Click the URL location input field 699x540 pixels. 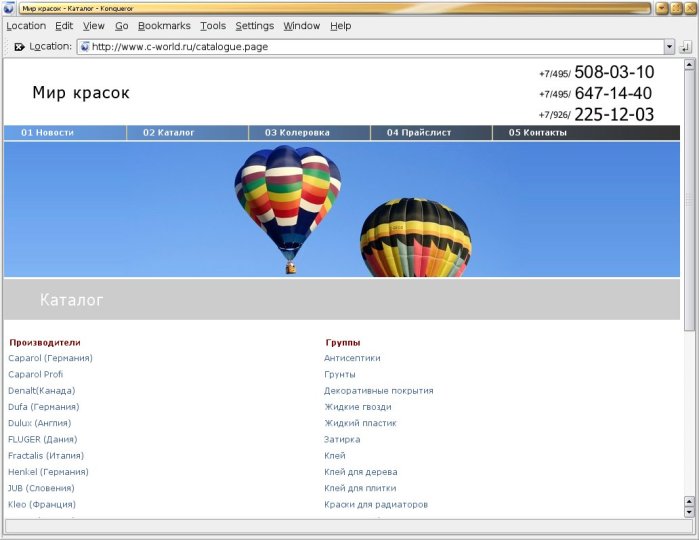(370, 47)
